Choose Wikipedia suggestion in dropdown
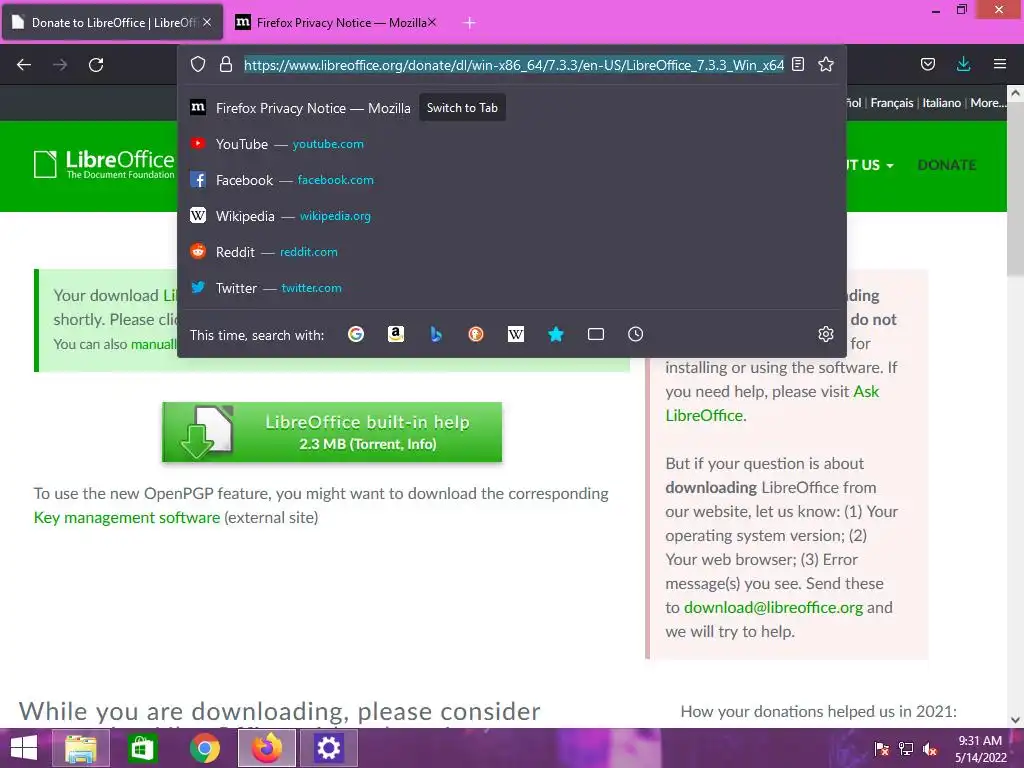This screenshot has height=768, width=1024. pos(512,216)
